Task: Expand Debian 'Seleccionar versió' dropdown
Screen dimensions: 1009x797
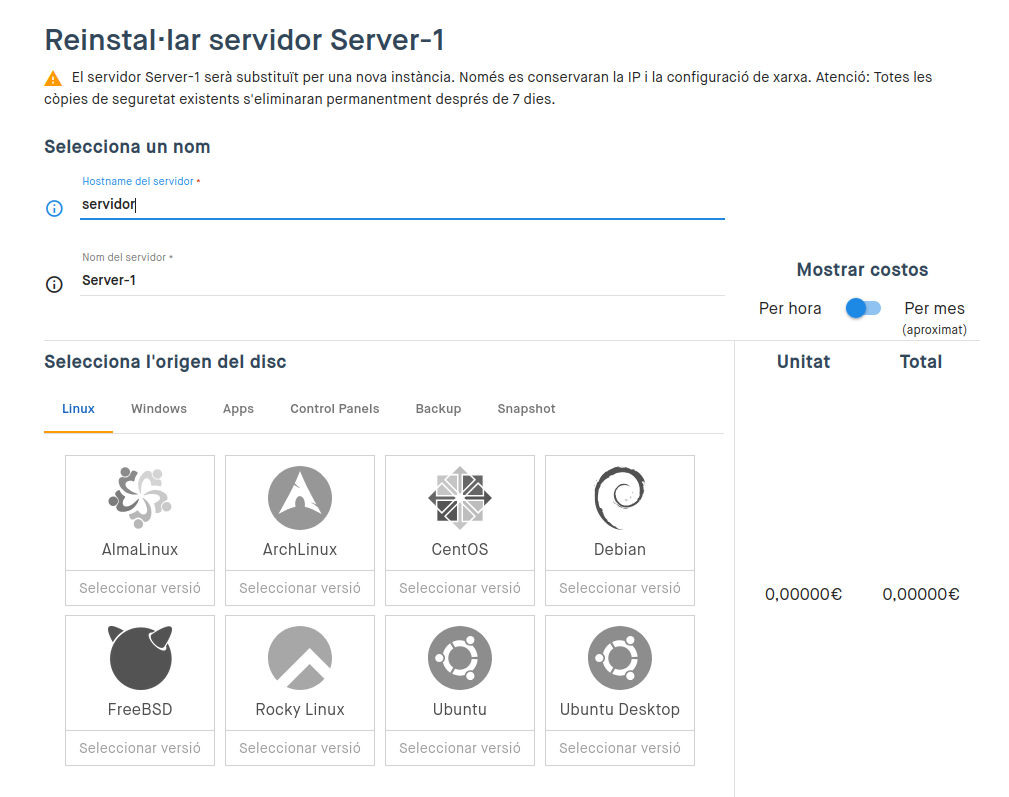Action: click(620, 588)
